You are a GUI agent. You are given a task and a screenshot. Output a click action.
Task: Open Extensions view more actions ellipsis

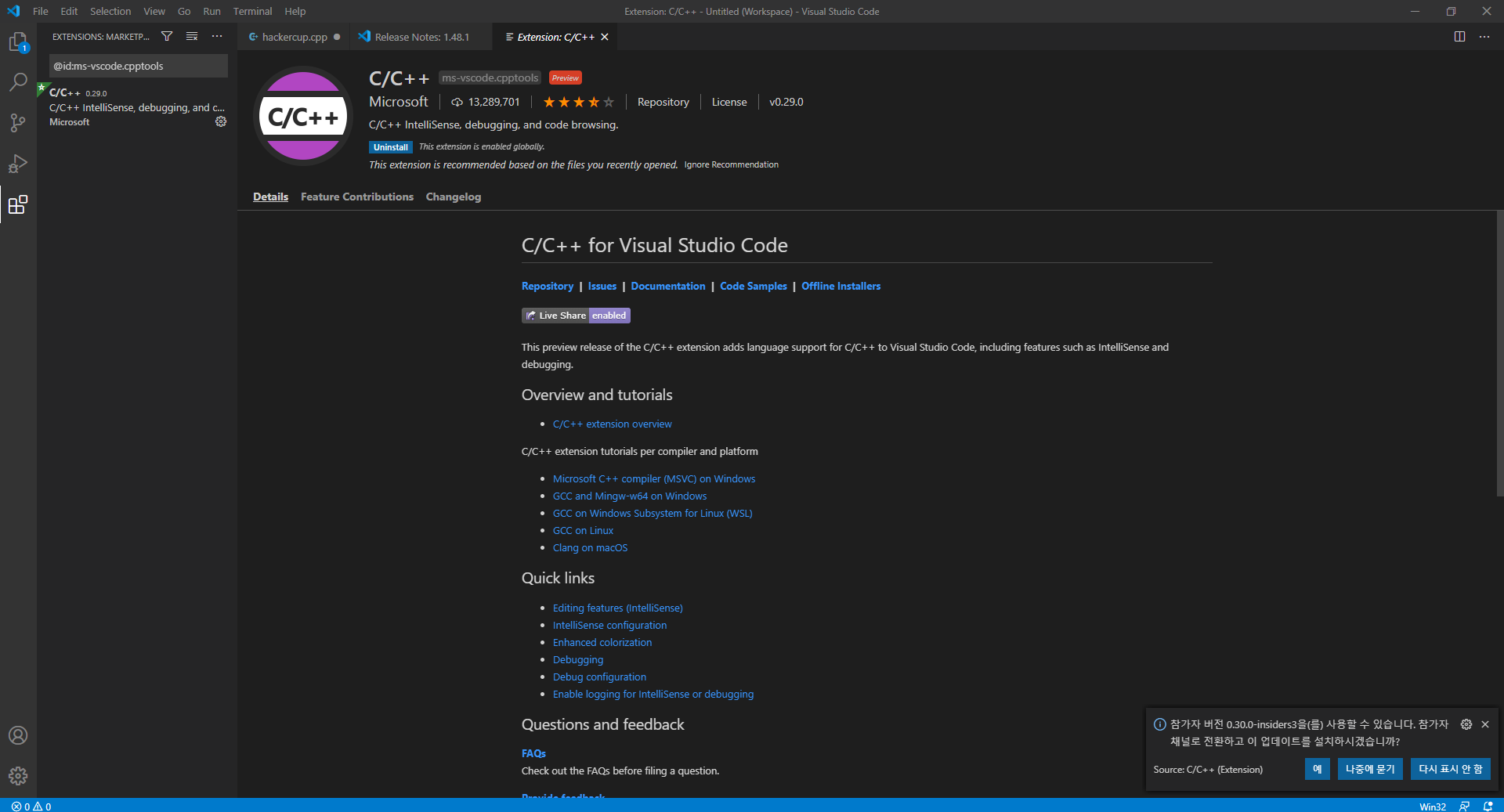pos(217,37)
